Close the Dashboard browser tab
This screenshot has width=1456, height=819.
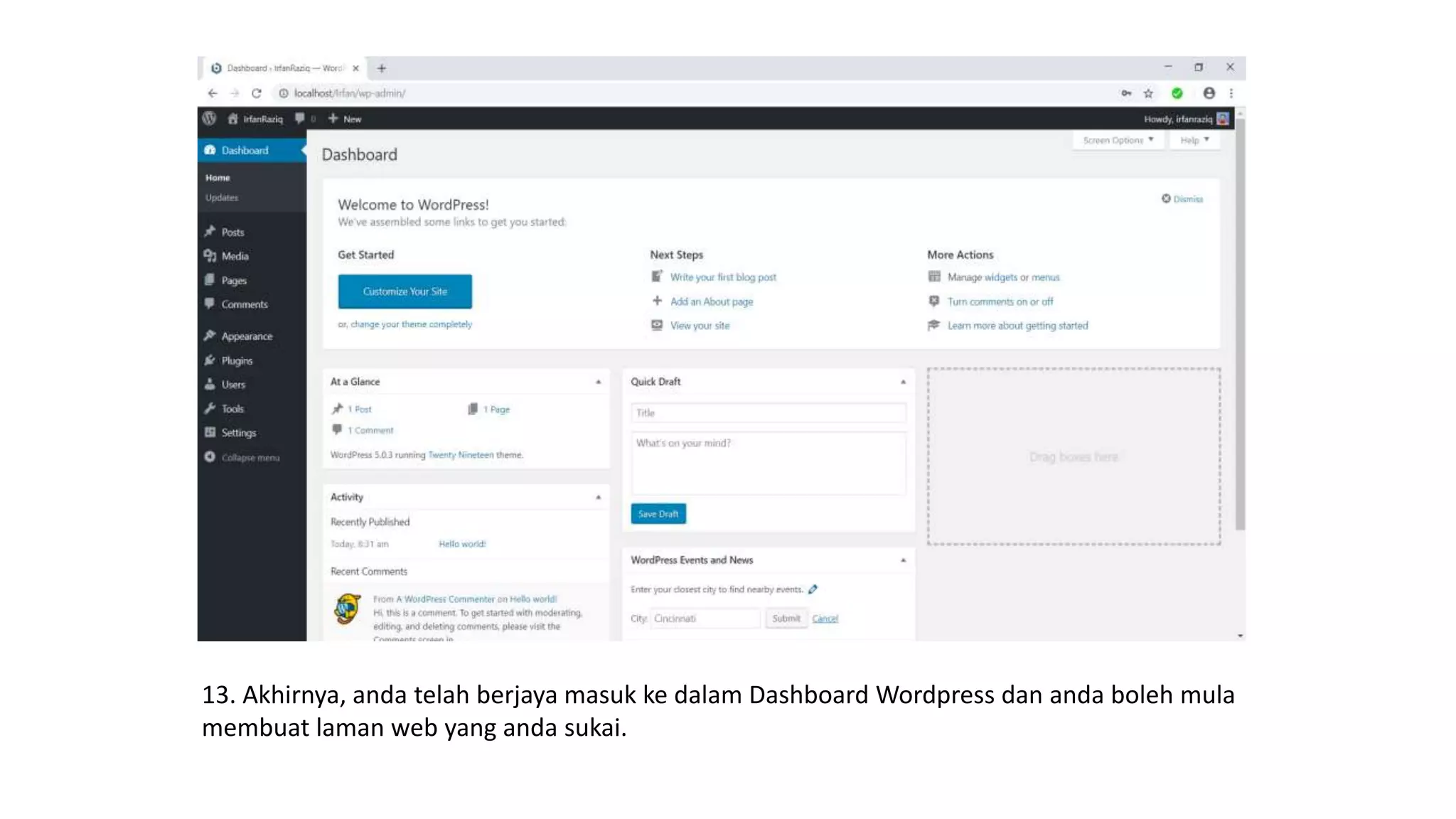tap(355, 68)
